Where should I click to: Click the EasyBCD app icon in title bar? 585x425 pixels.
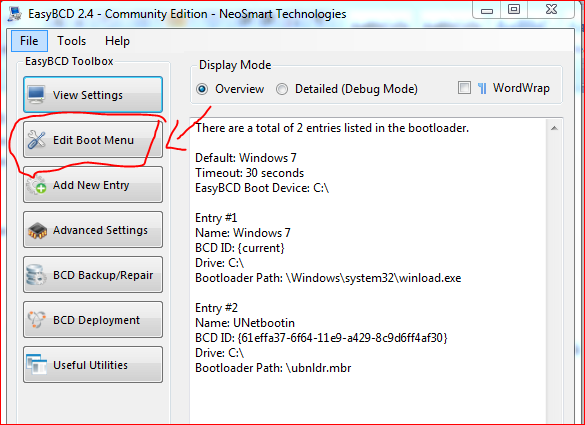pos(15,14)
